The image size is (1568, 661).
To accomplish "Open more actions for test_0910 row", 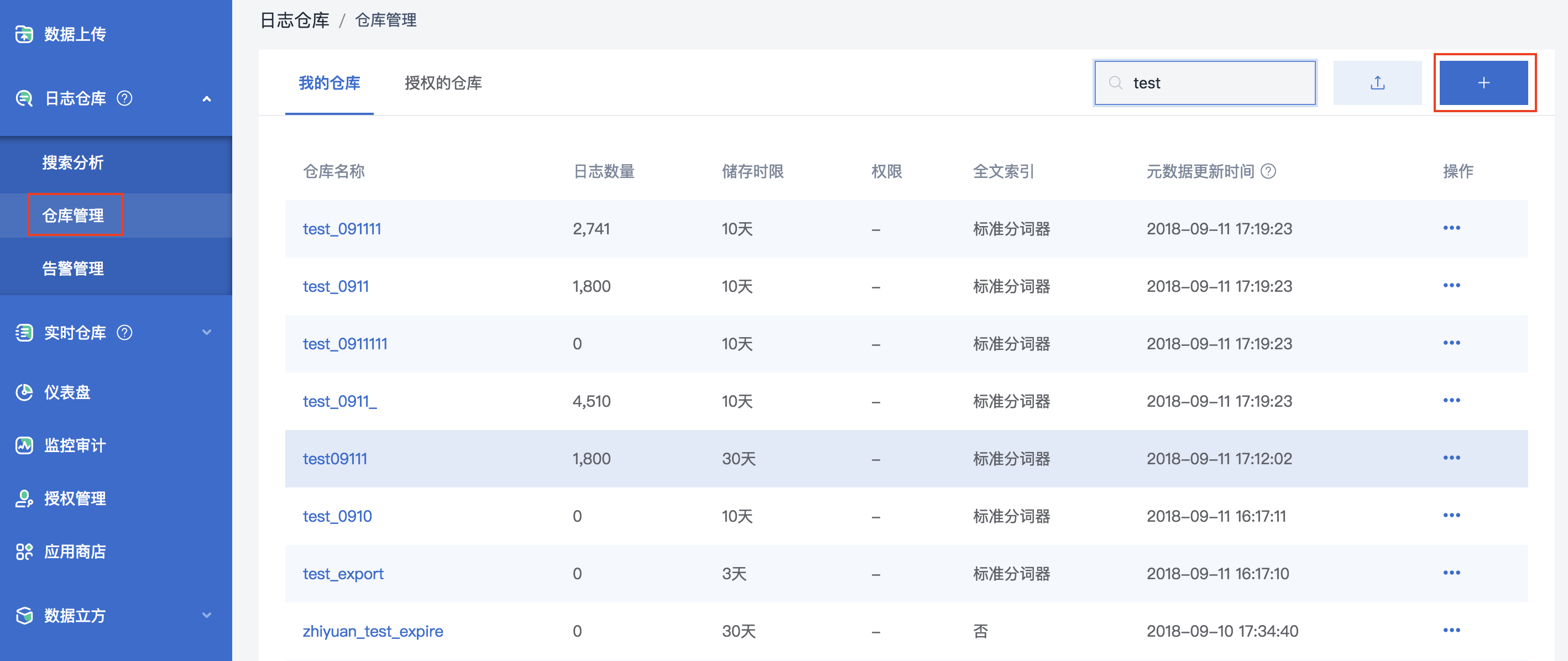I will point(1452,516).
